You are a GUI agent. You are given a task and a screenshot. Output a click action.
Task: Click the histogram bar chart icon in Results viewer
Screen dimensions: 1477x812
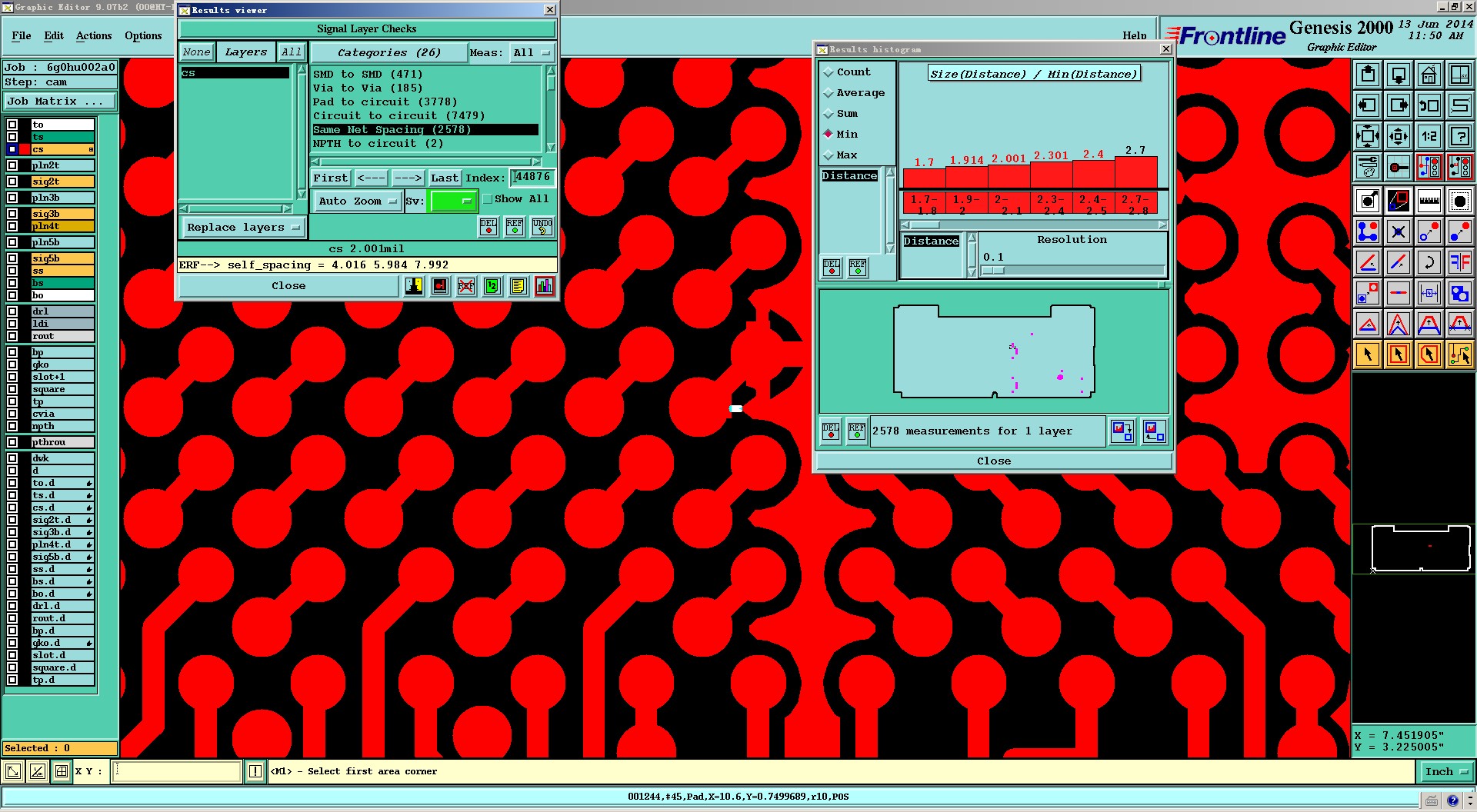[545, 286]
